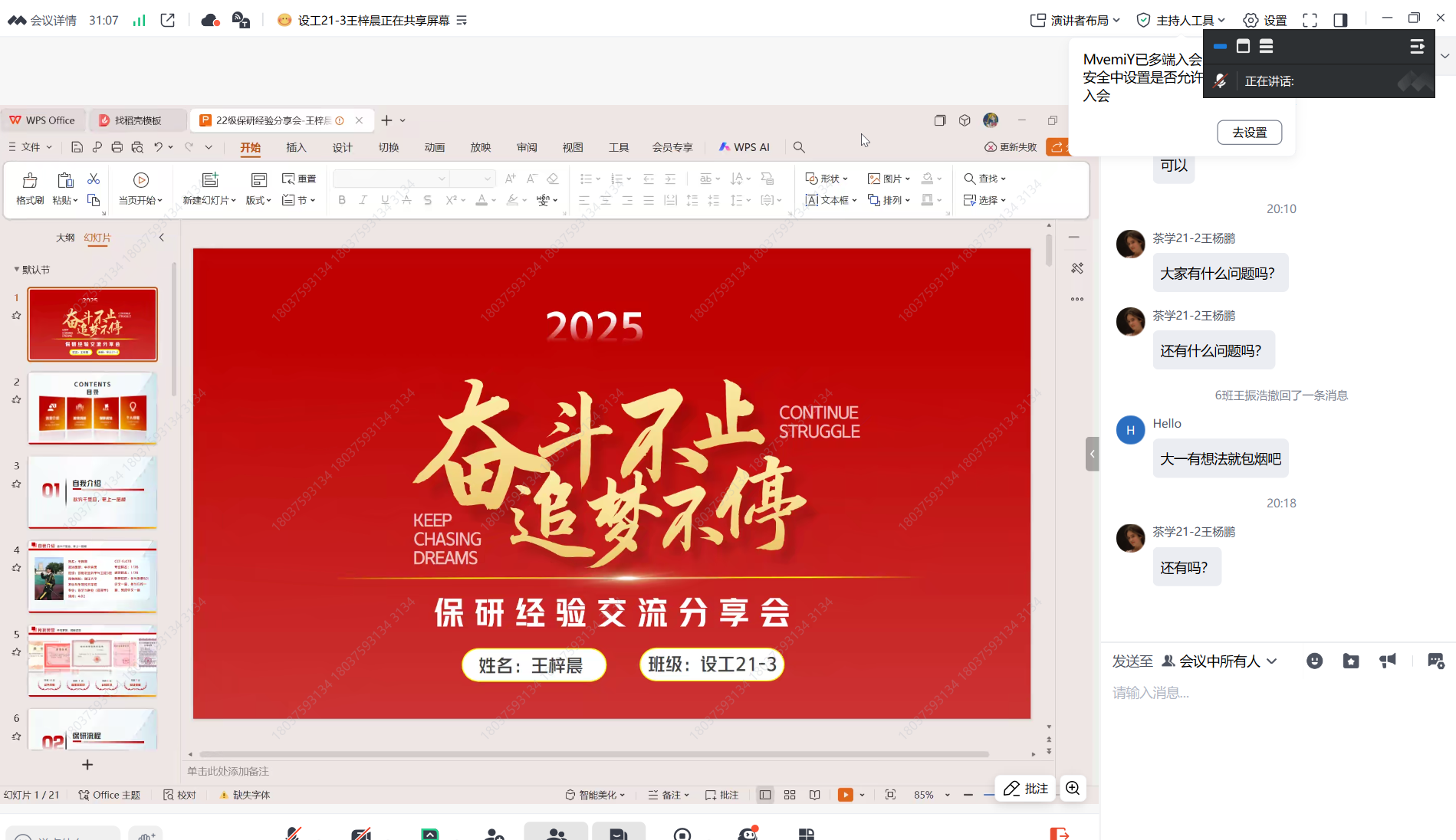Open the recipient dropdown 会议中所有人
The height and width of the screenshot is (840, 1456).
tap(1219, 661)
